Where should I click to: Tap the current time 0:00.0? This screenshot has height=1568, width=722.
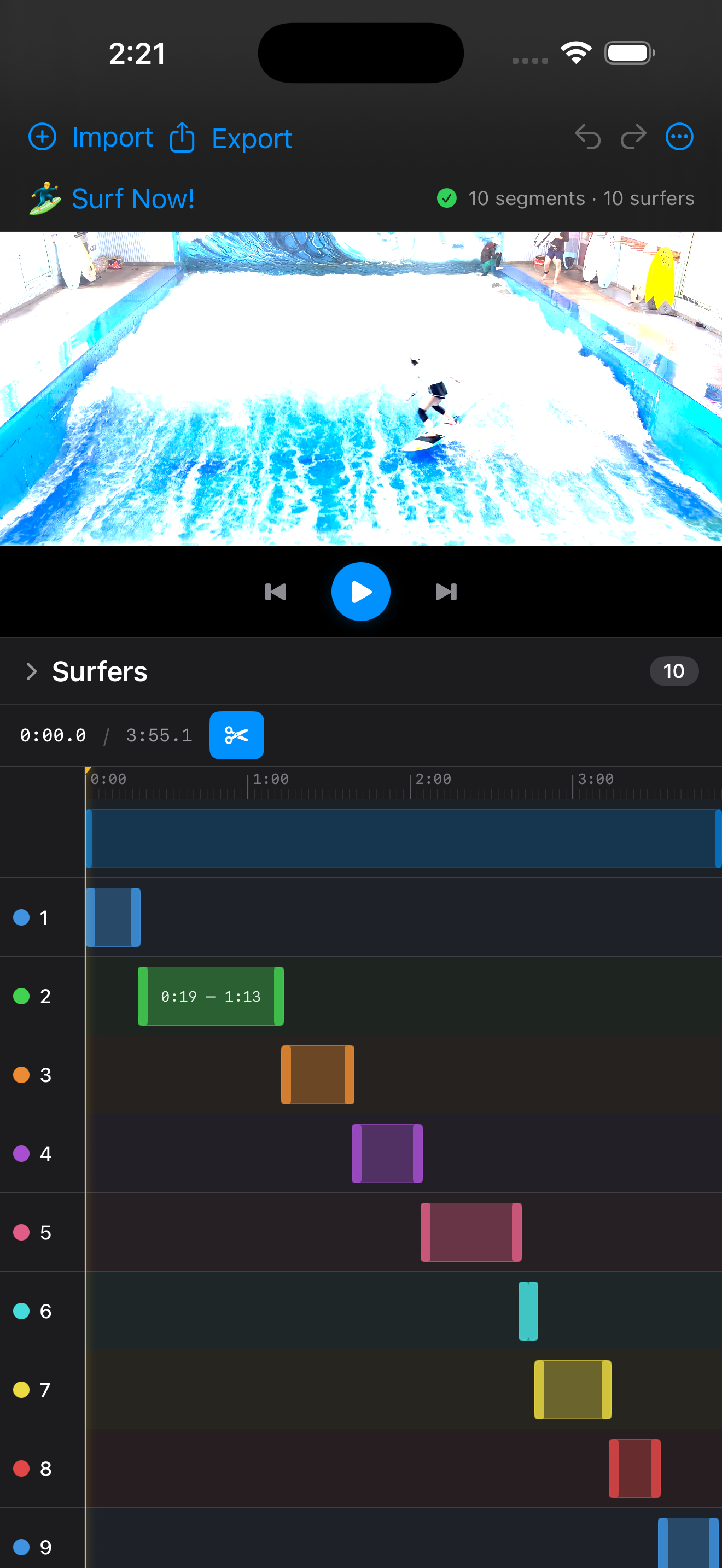53,735
